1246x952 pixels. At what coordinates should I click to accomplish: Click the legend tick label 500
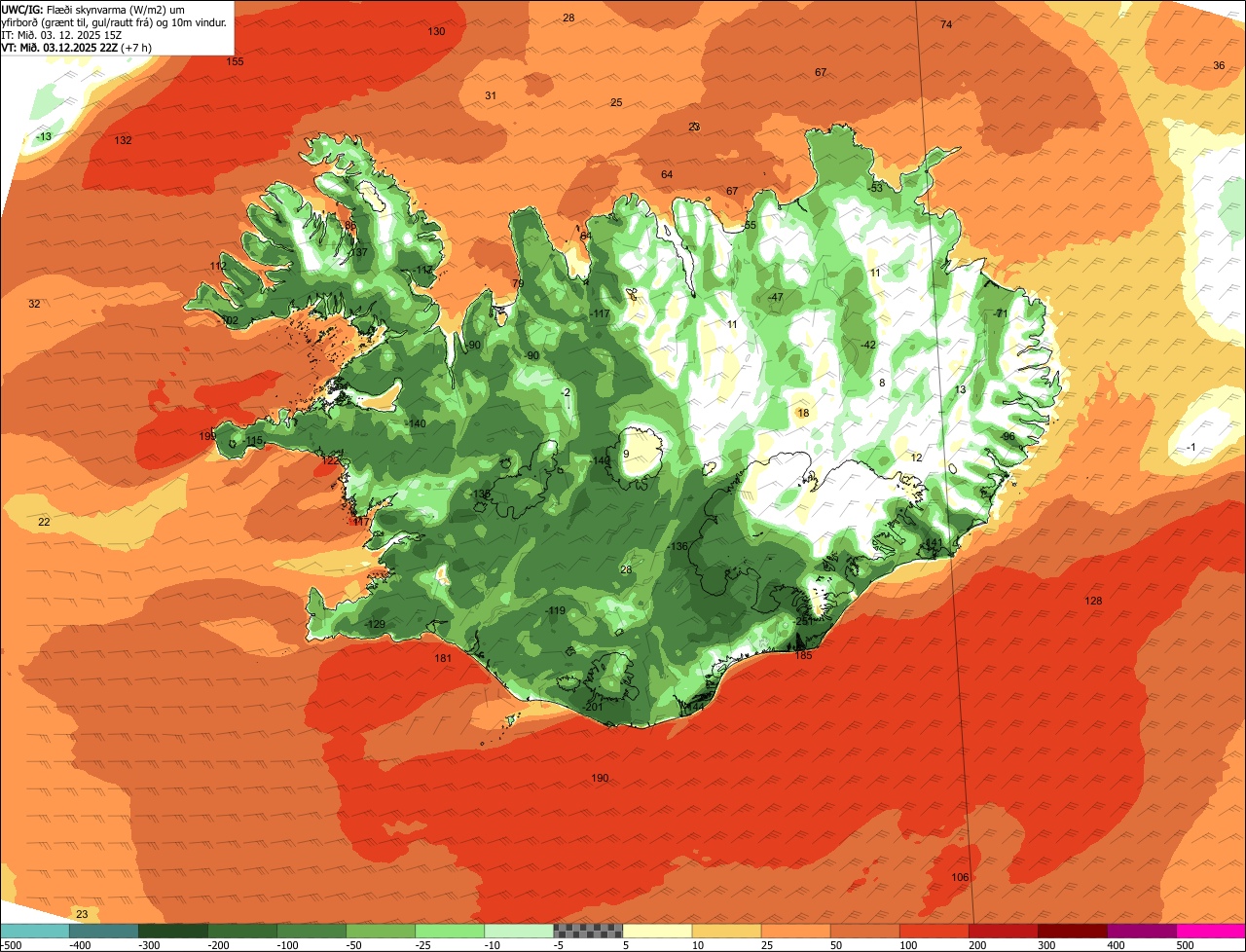point(1184,945)
